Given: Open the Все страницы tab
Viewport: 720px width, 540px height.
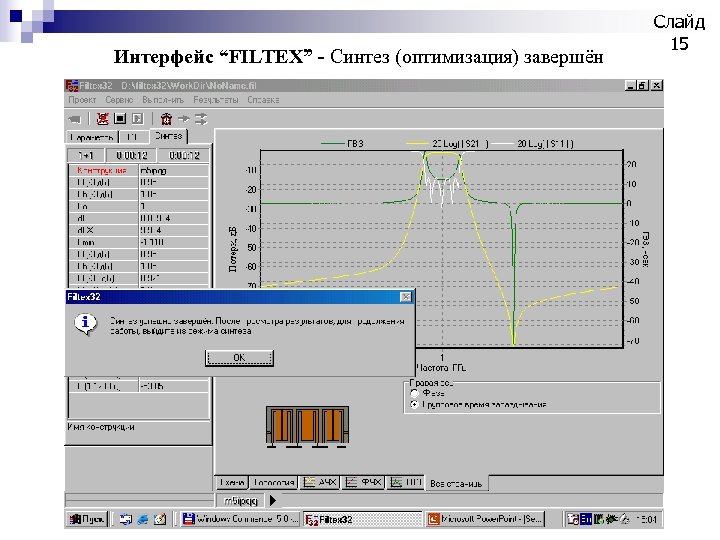Looking at the screenshot, I should (456, 484).
